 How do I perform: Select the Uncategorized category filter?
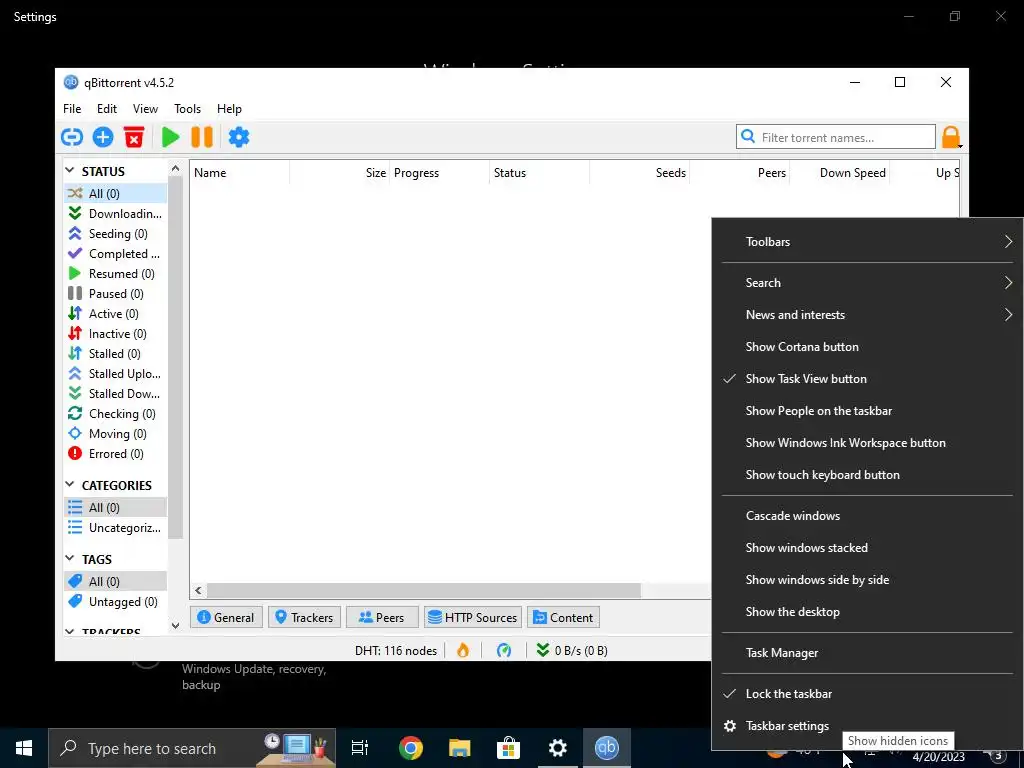(115, 528)
